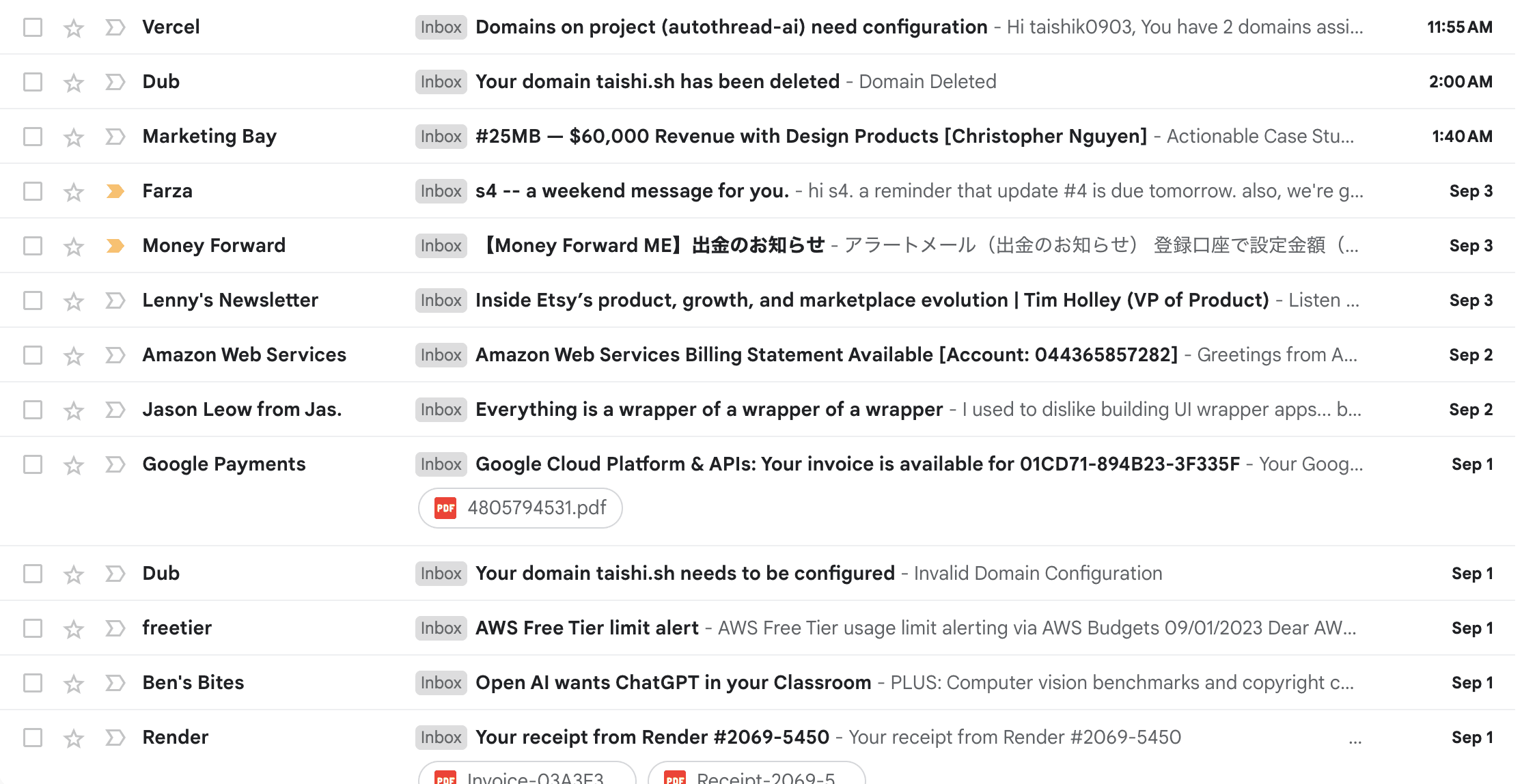Select the Dub needs to be configured checkbox
The height and width of the screenshot is (784, 1522).
click(33, 574)
